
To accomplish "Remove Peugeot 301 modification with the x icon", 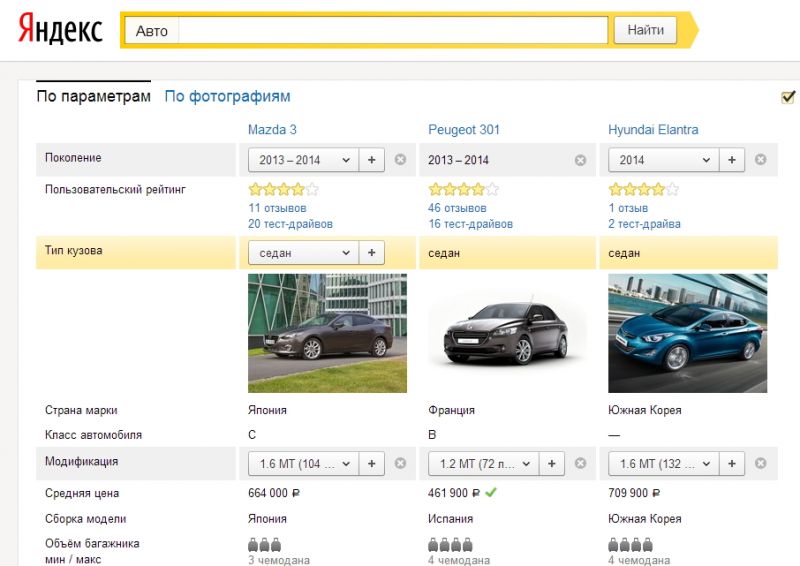I will [x=581, y=463].
